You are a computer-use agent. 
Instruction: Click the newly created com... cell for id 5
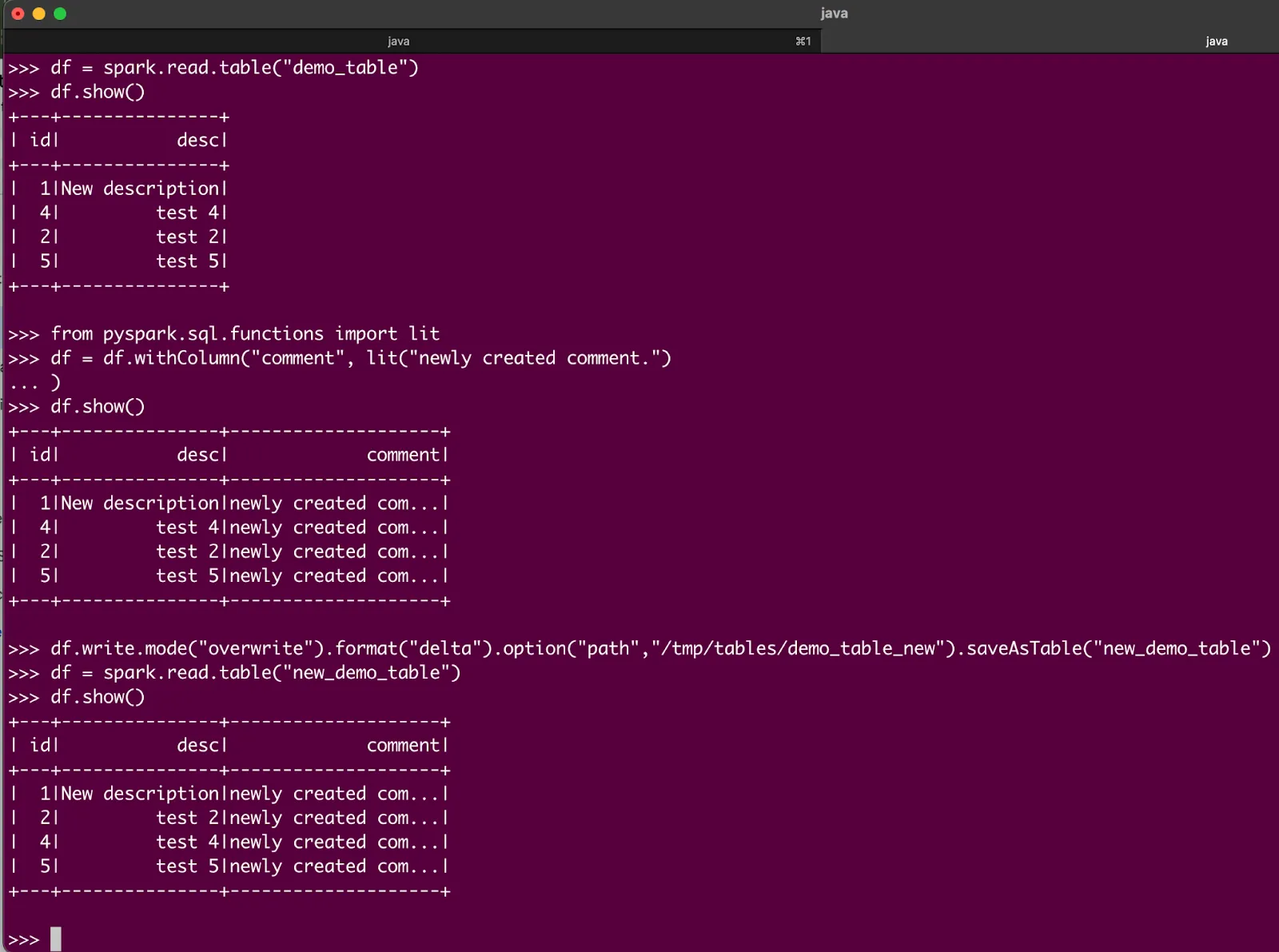coord(337,576)
